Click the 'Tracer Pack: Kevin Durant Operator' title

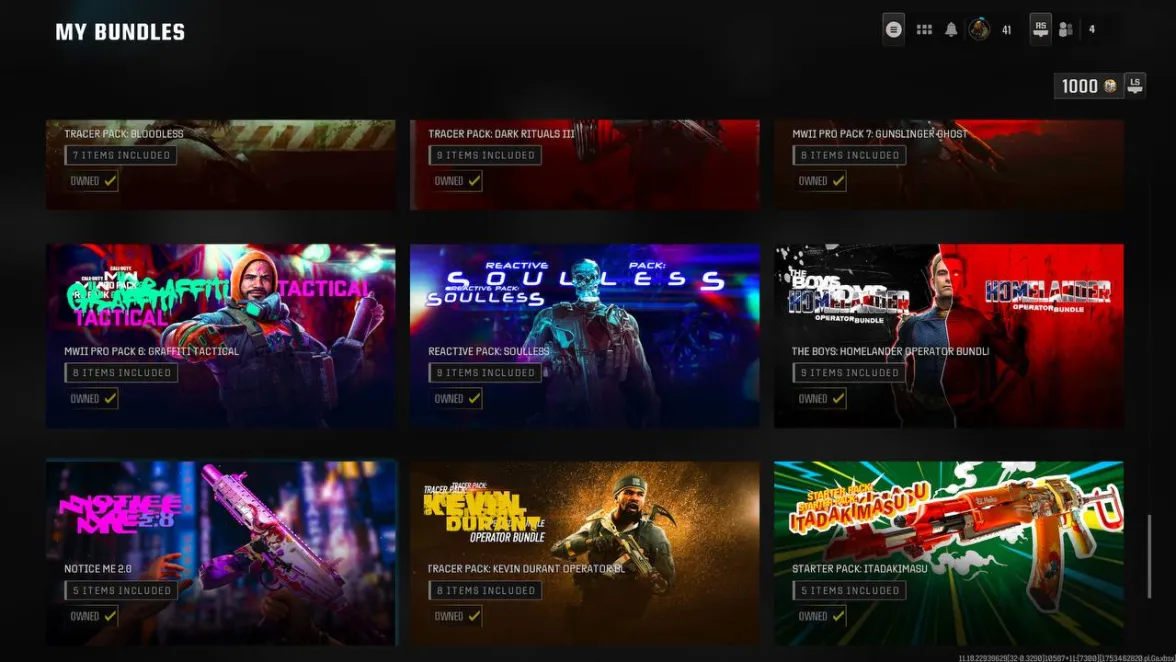click(526, 568)
